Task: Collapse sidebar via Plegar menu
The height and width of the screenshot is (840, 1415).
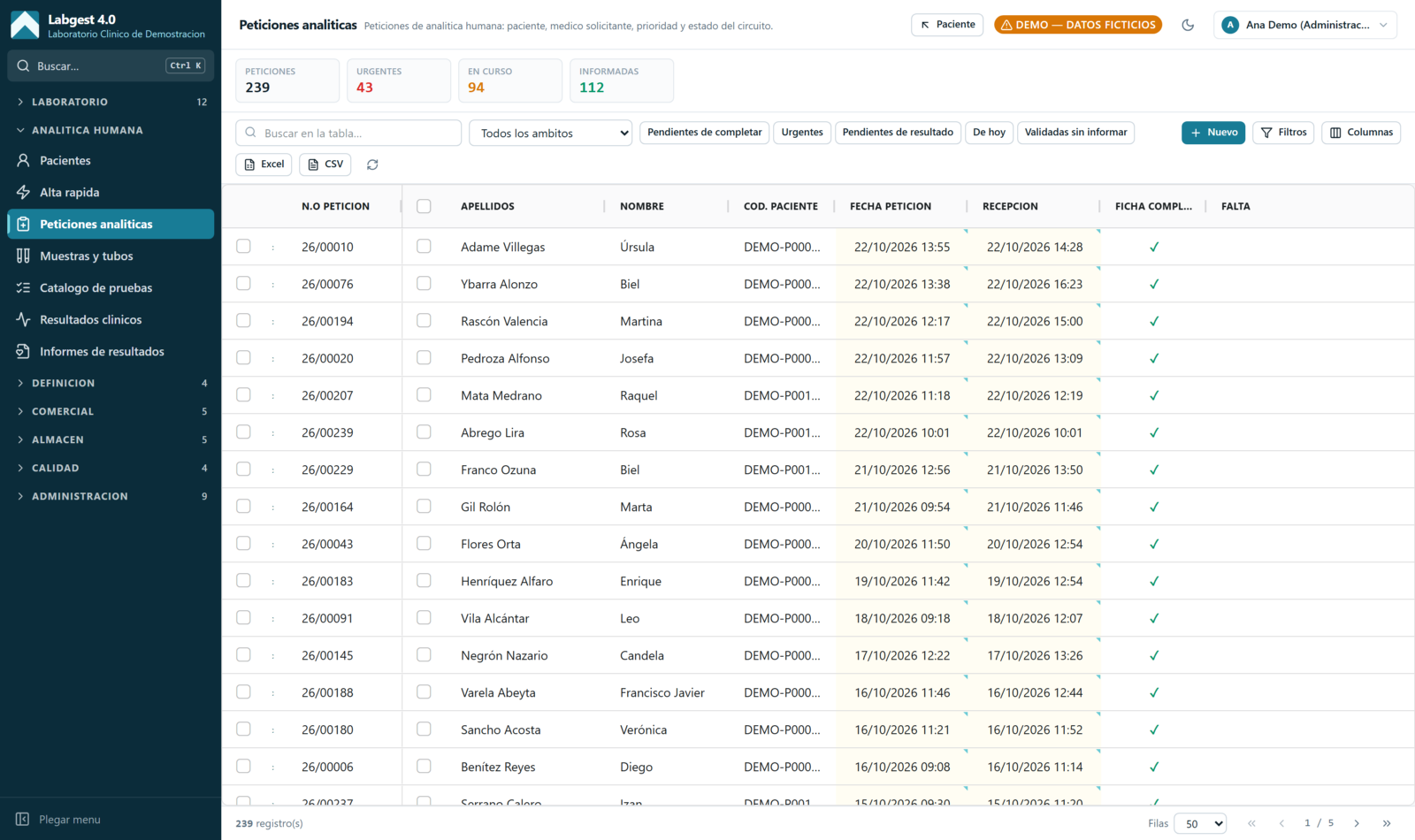Action: (x=58, y=820)
